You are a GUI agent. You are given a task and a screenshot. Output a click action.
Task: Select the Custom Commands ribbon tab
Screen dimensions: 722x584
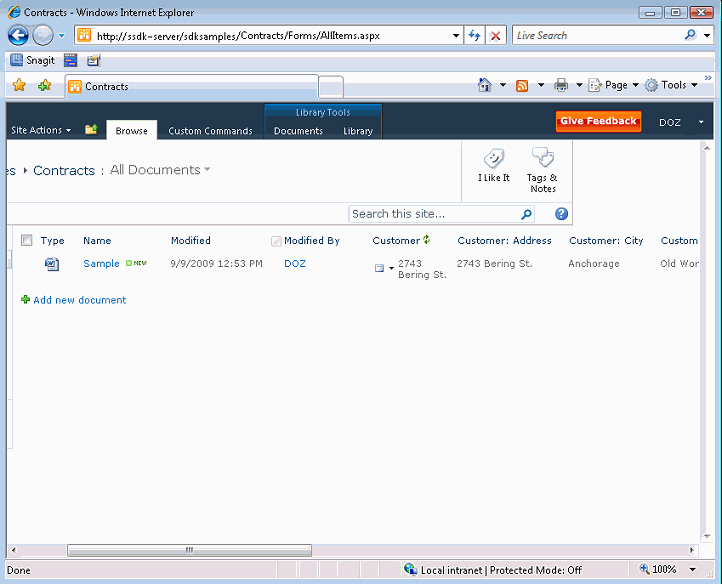[210, 131]
